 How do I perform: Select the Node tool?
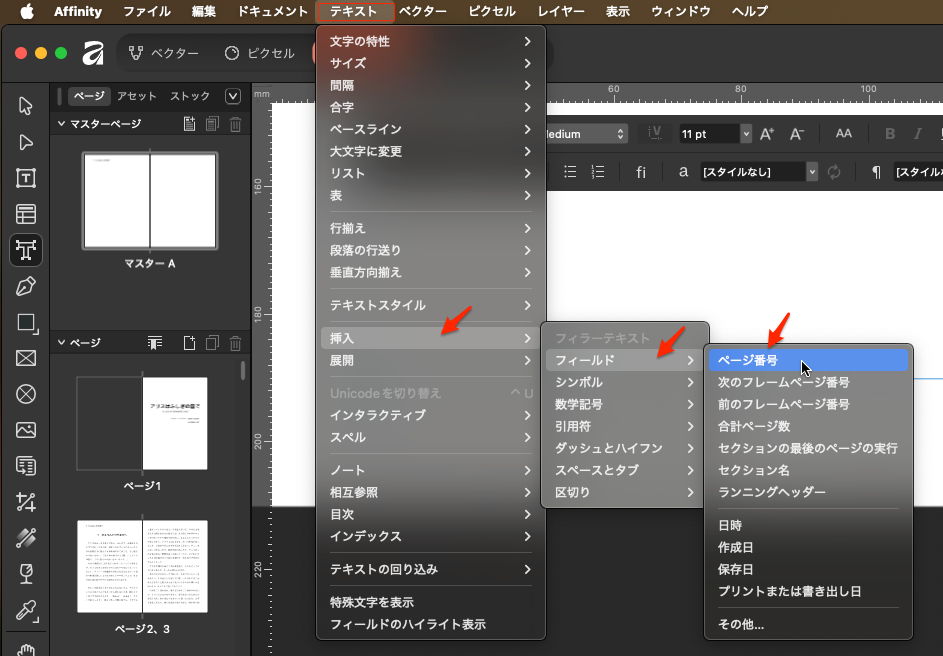pos(26,142)
